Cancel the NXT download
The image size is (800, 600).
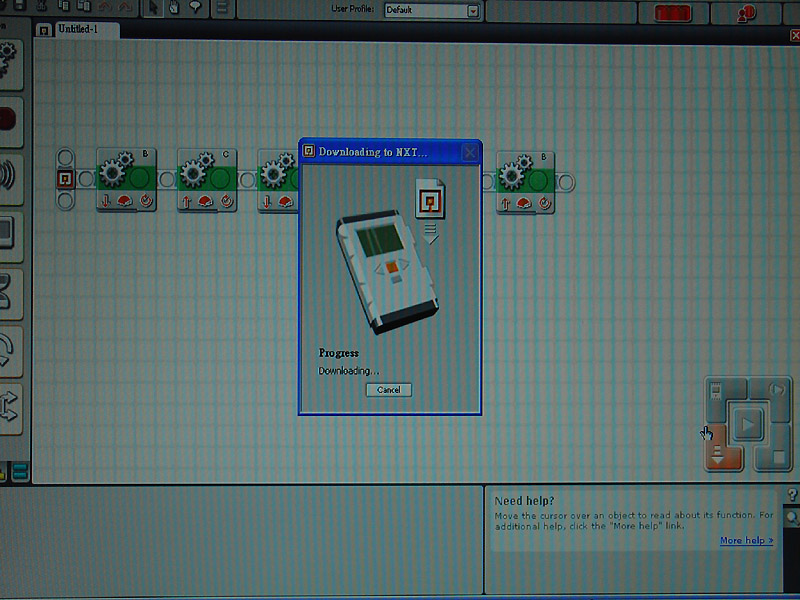389,390
